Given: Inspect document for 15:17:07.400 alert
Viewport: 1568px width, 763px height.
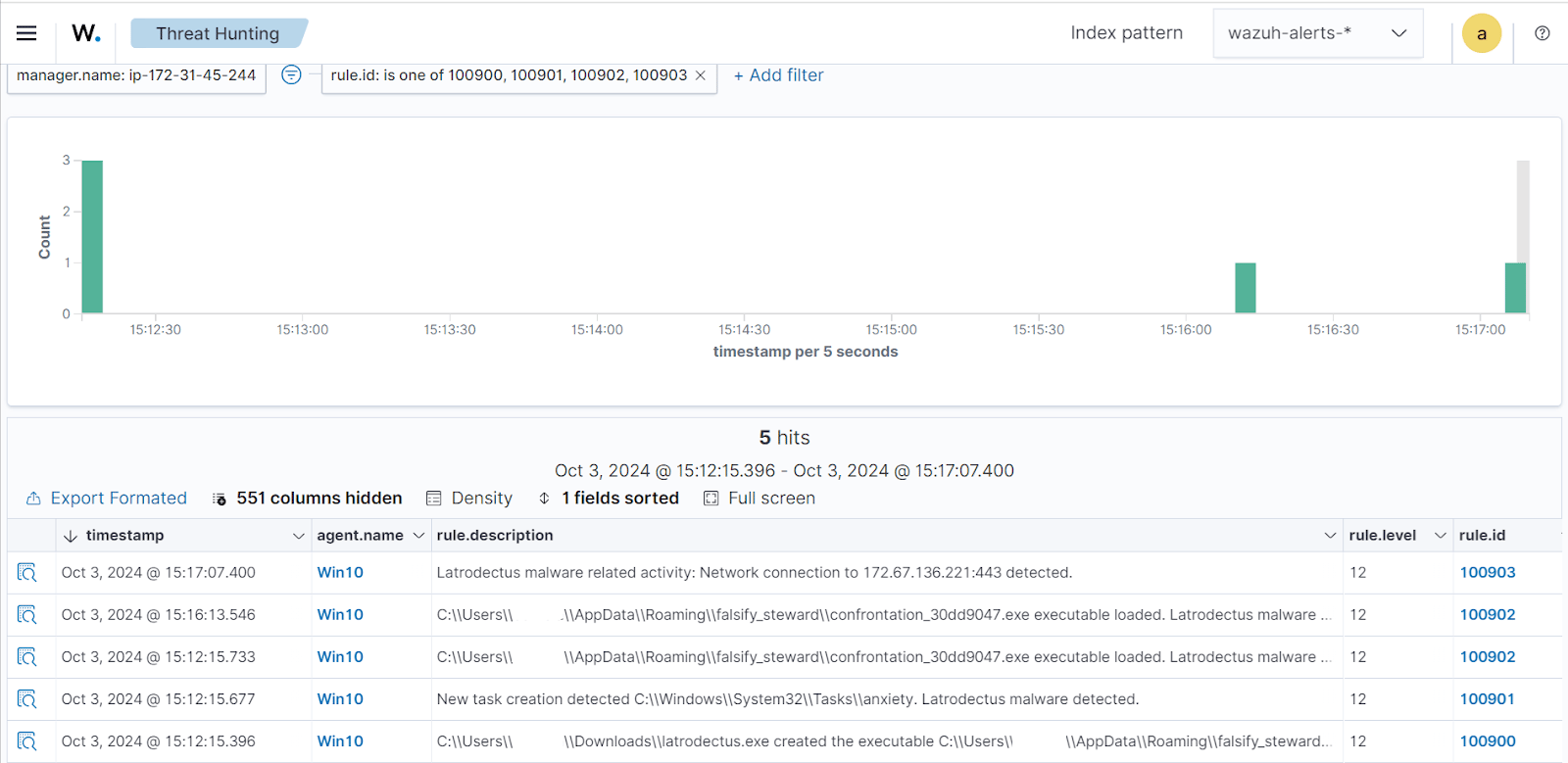Looking at the screenshot, I should (x=26, y=573).
